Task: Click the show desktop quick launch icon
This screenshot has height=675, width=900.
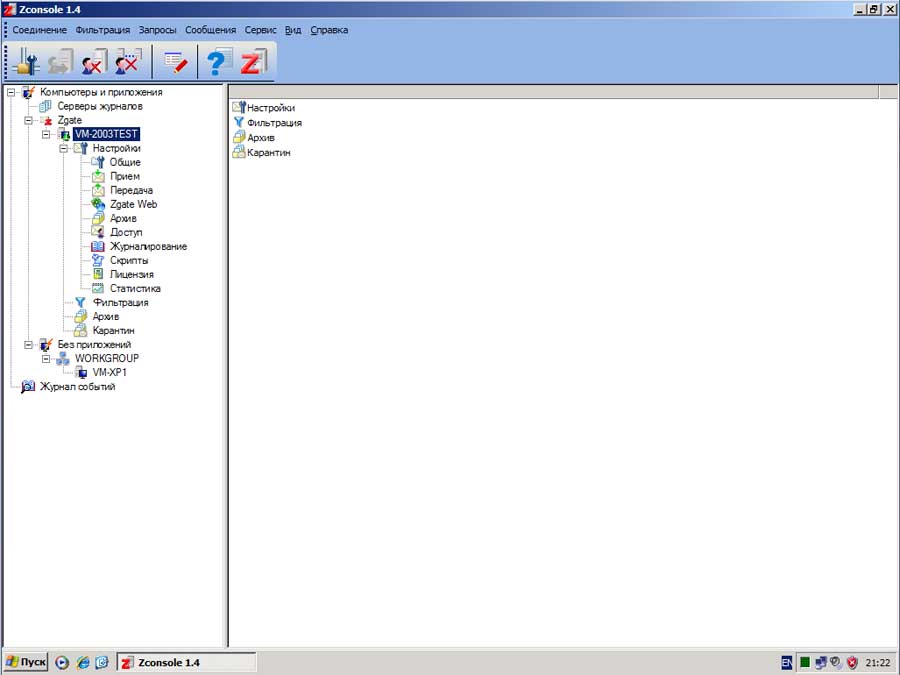Action: click(102, 662)
